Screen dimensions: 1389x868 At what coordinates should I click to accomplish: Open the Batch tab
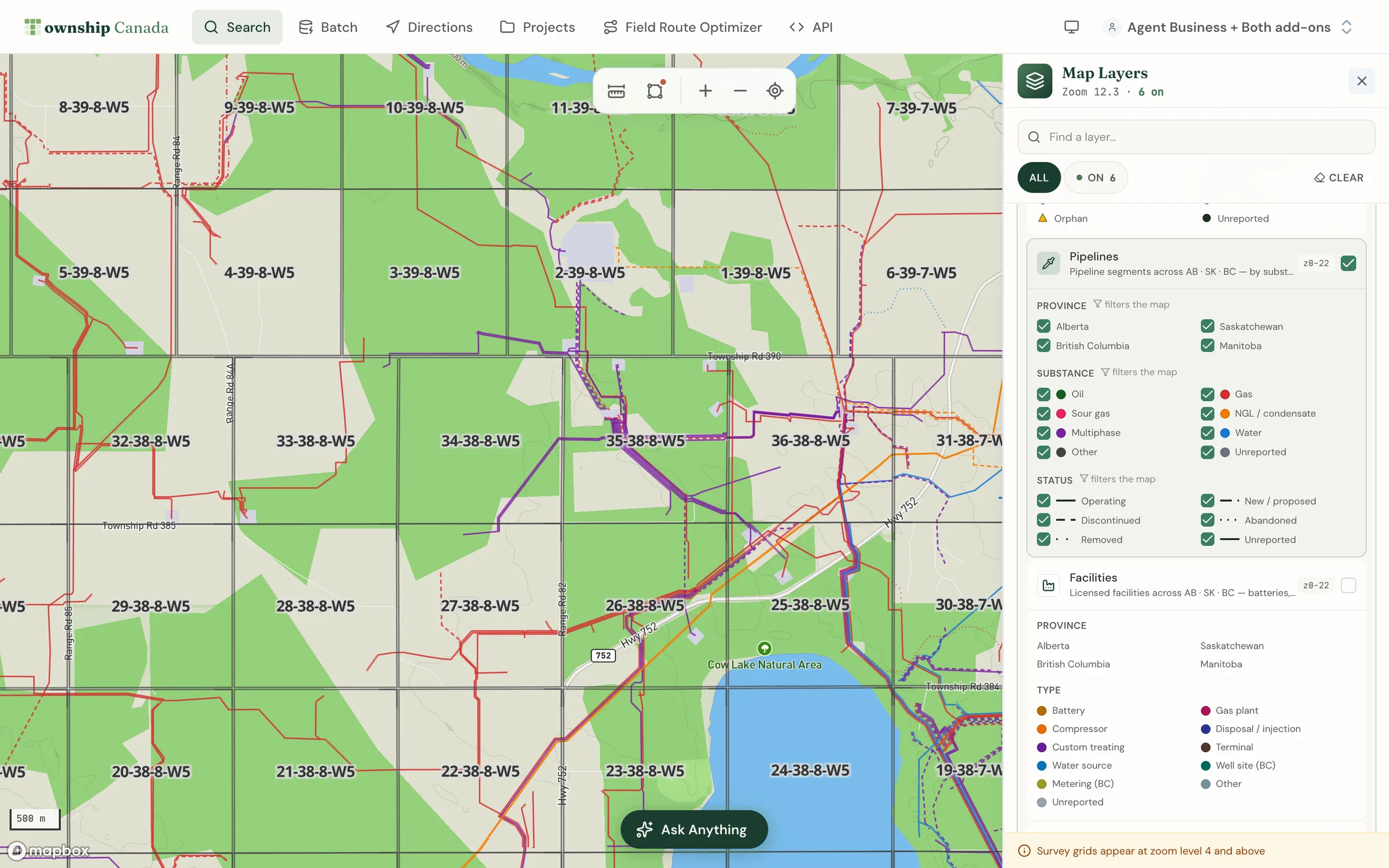click(328, 27)
